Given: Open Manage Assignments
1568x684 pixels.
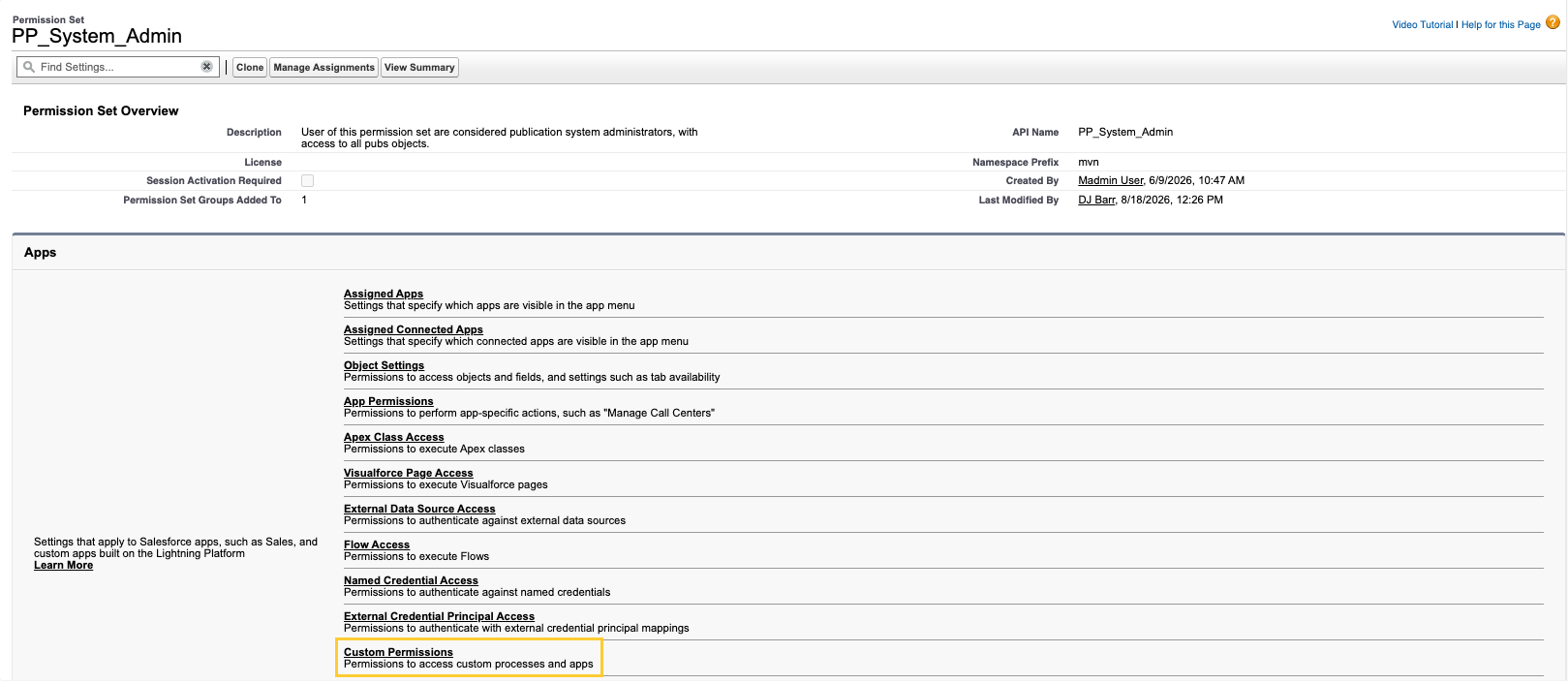Looking at the screenshot, I should 323,68.
